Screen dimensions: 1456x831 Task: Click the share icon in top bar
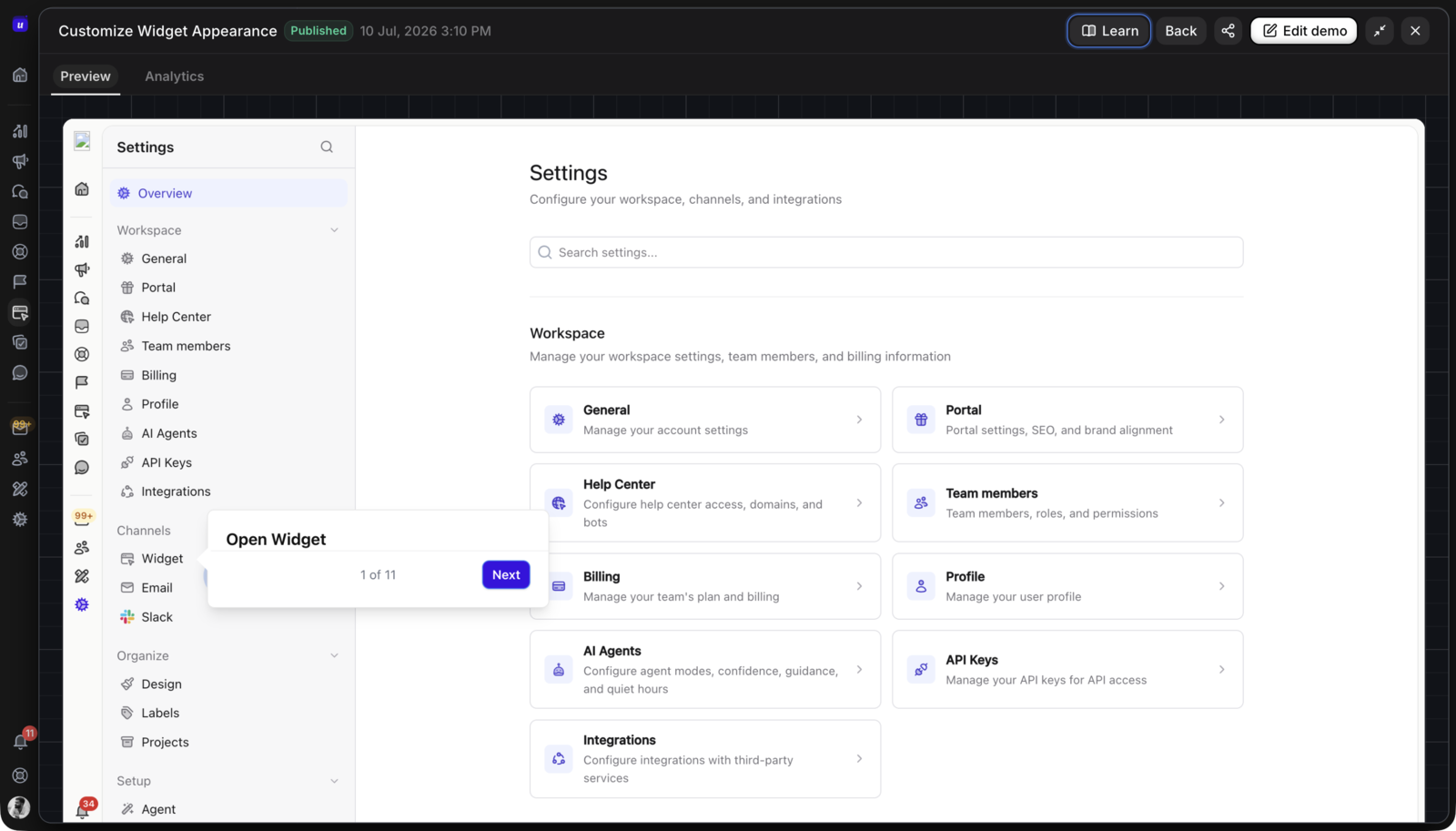[x=1228, y=31]
